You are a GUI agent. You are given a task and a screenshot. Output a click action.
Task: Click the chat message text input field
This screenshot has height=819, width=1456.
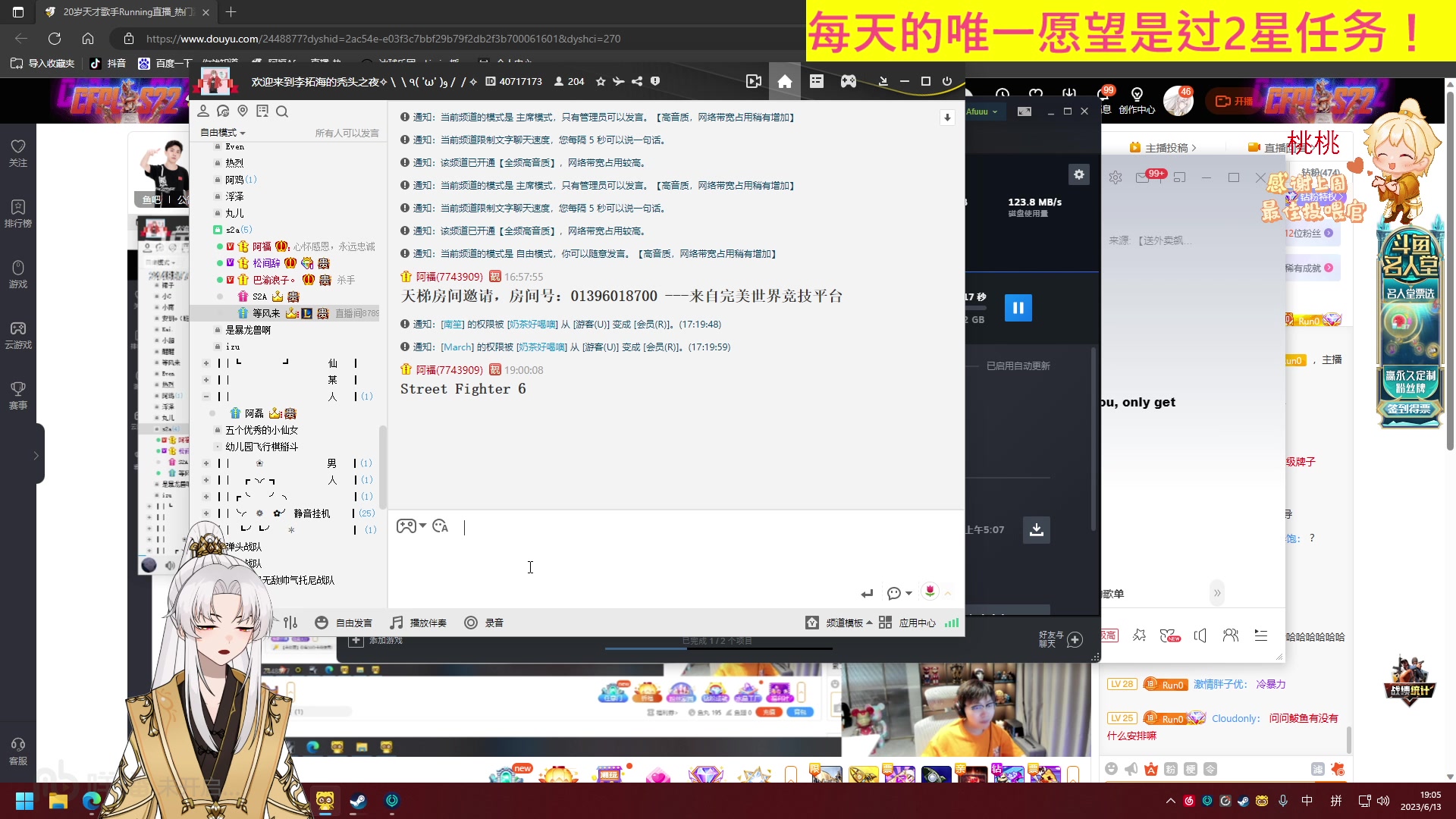pos(675,557)
